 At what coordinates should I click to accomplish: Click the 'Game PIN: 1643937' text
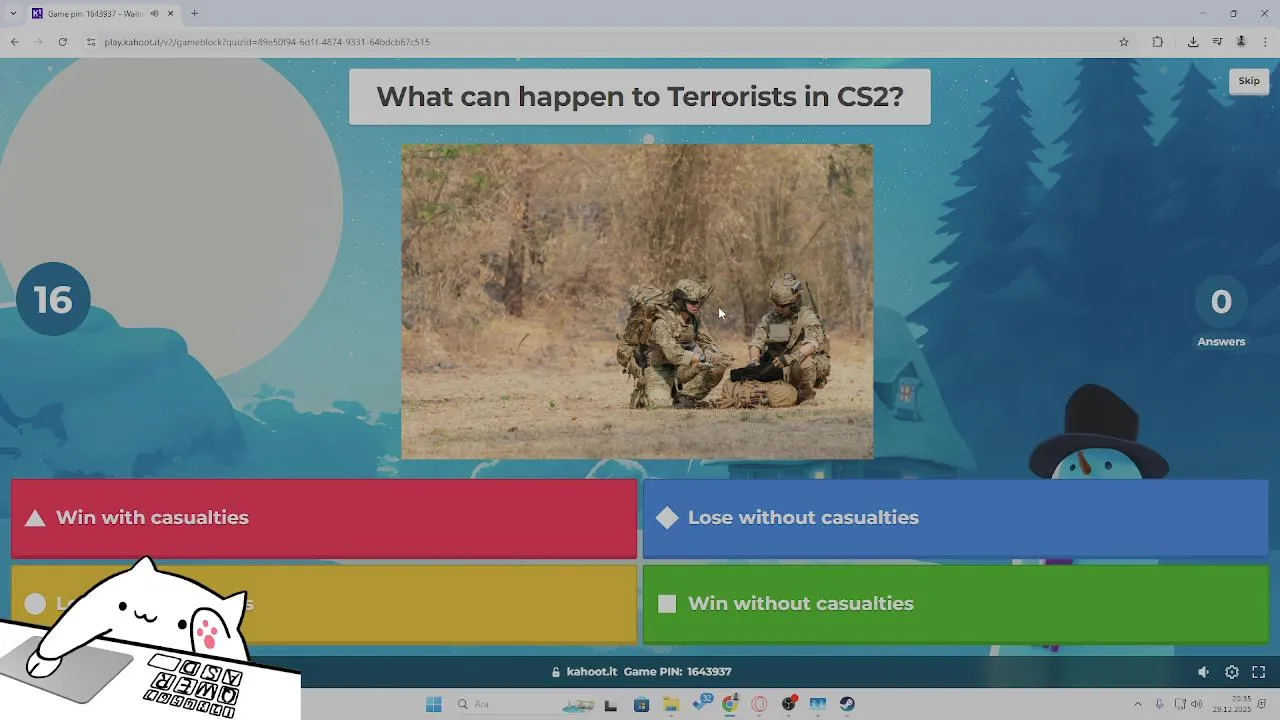677,672
